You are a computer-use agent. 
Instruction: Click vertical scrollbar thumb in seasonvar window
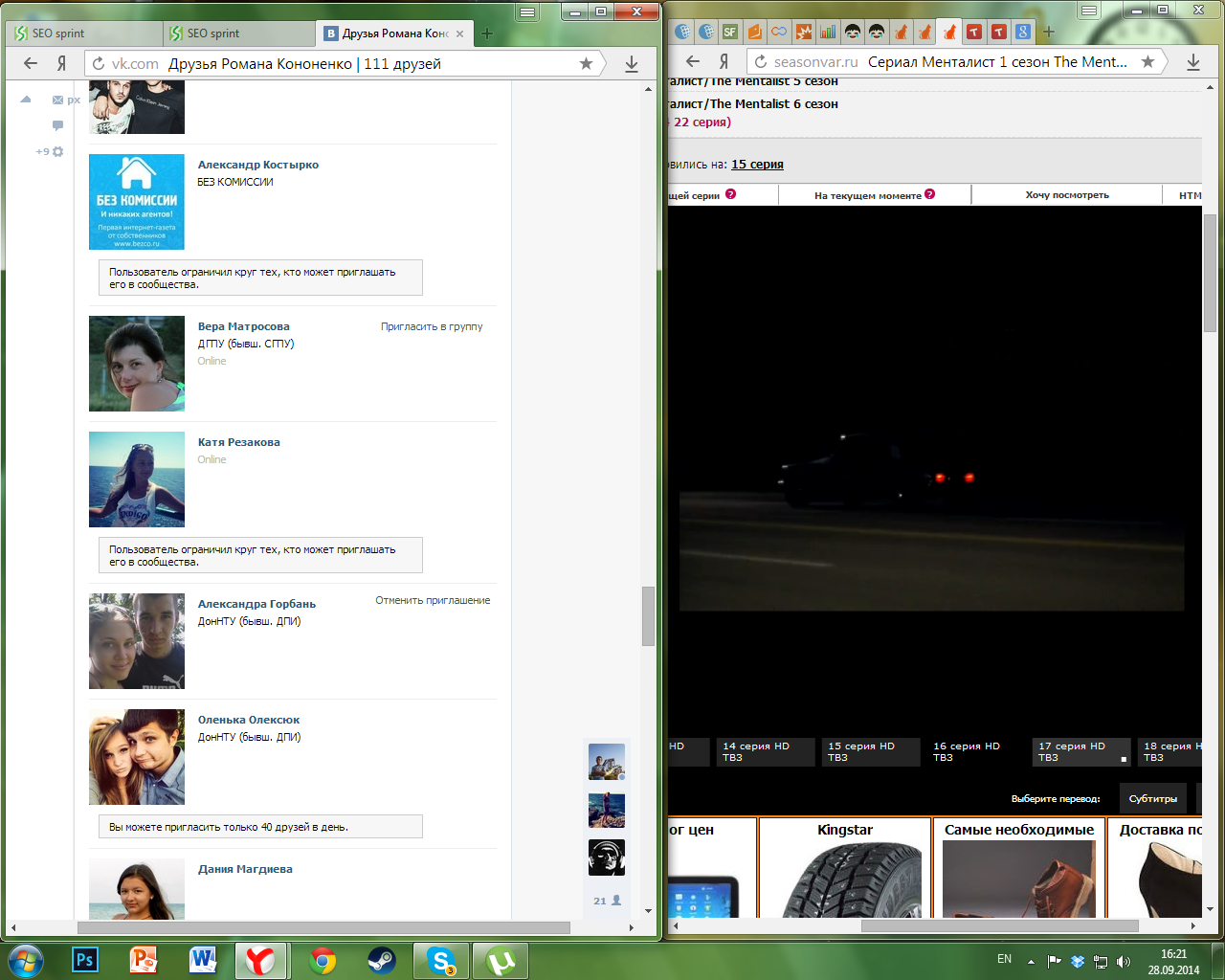point(1210,273)
